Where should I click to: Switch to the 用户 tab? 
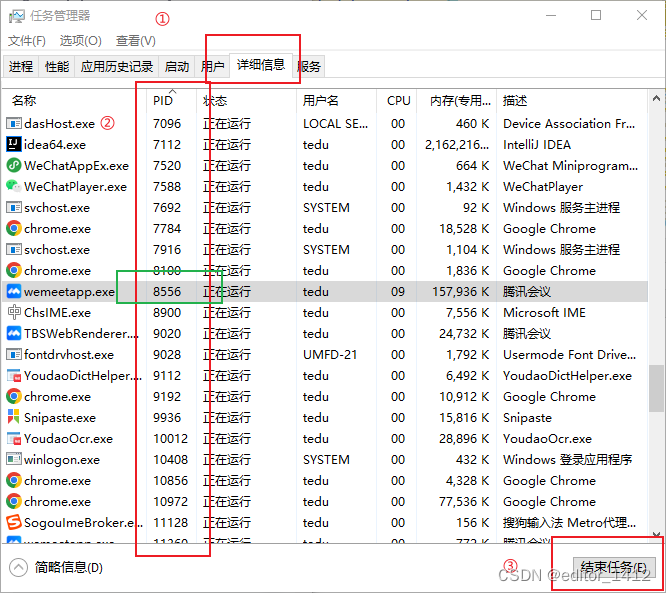click(212, 66)
